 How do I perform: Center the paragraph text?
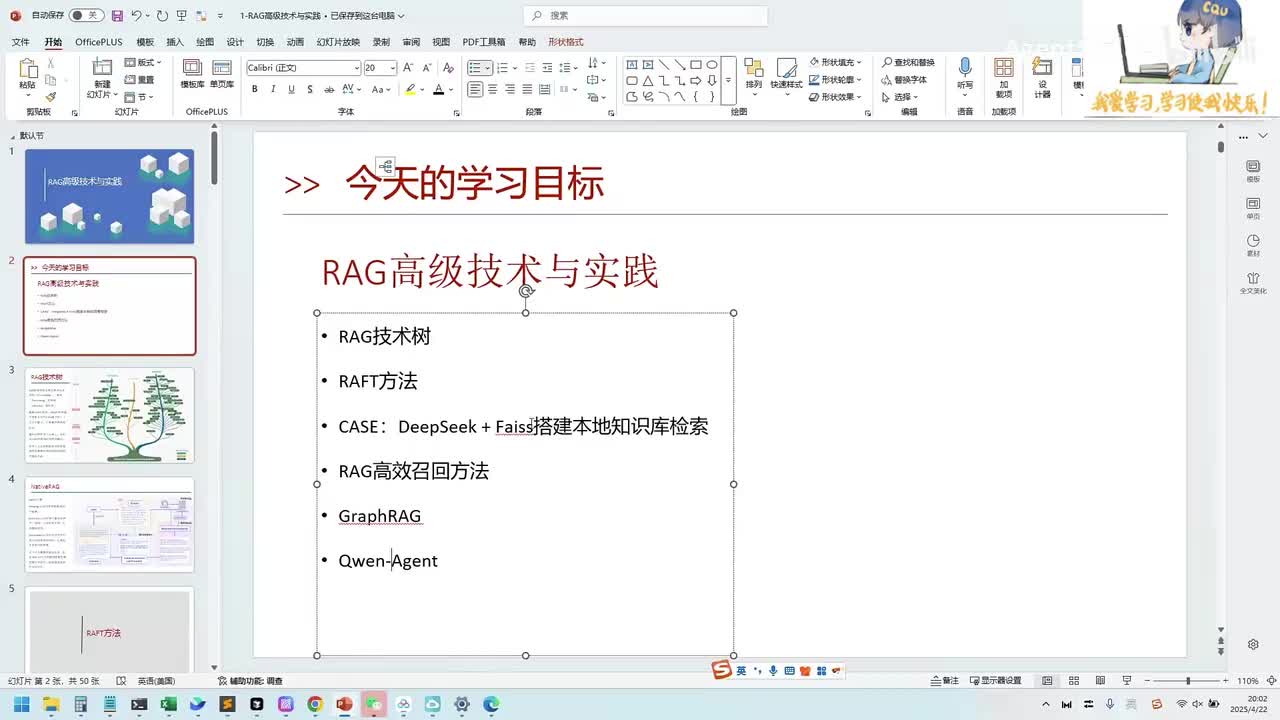pos(492,89)
